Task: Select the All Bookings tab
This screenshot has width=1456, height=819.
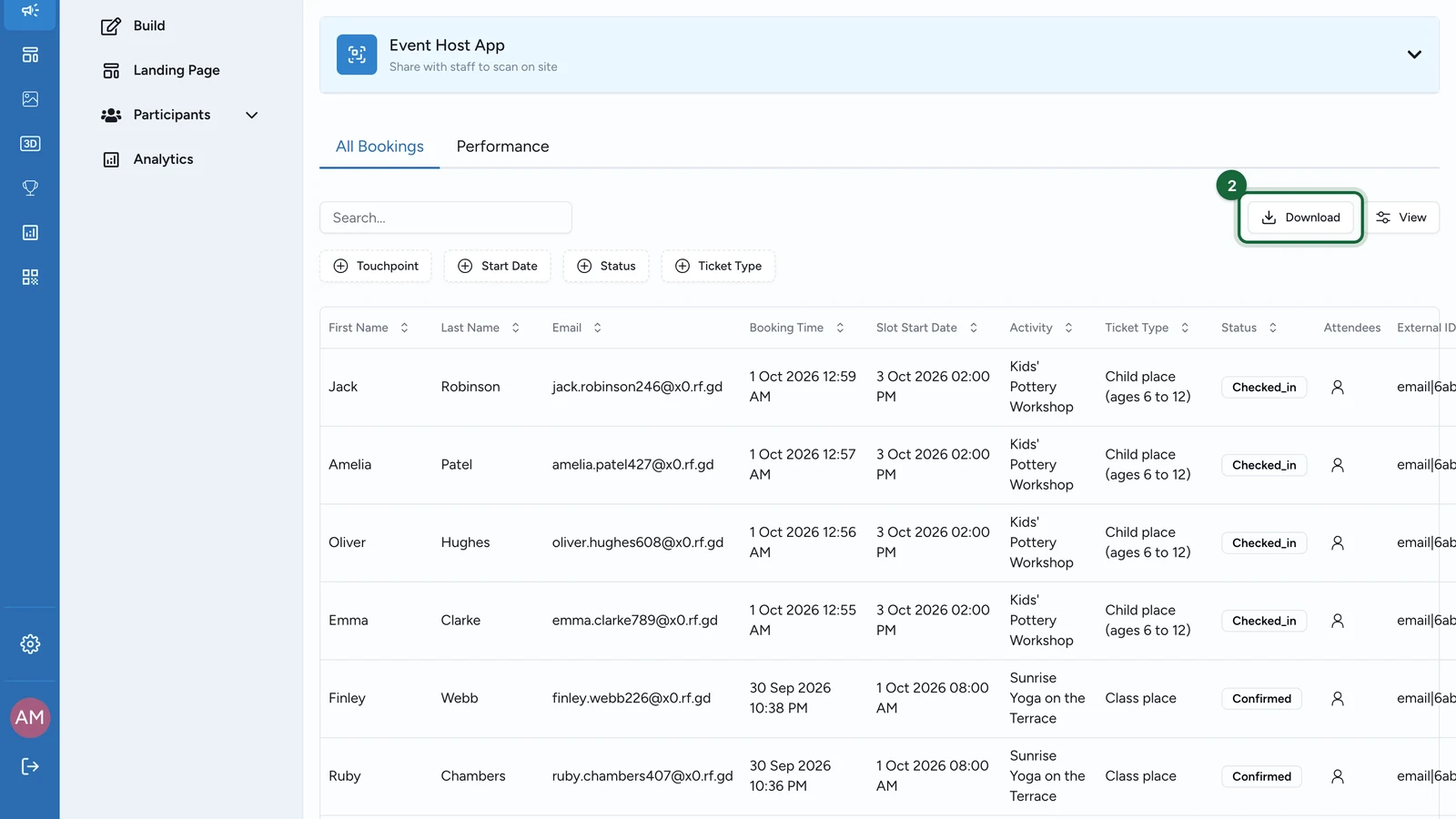Action: click(x=379, y=147)
